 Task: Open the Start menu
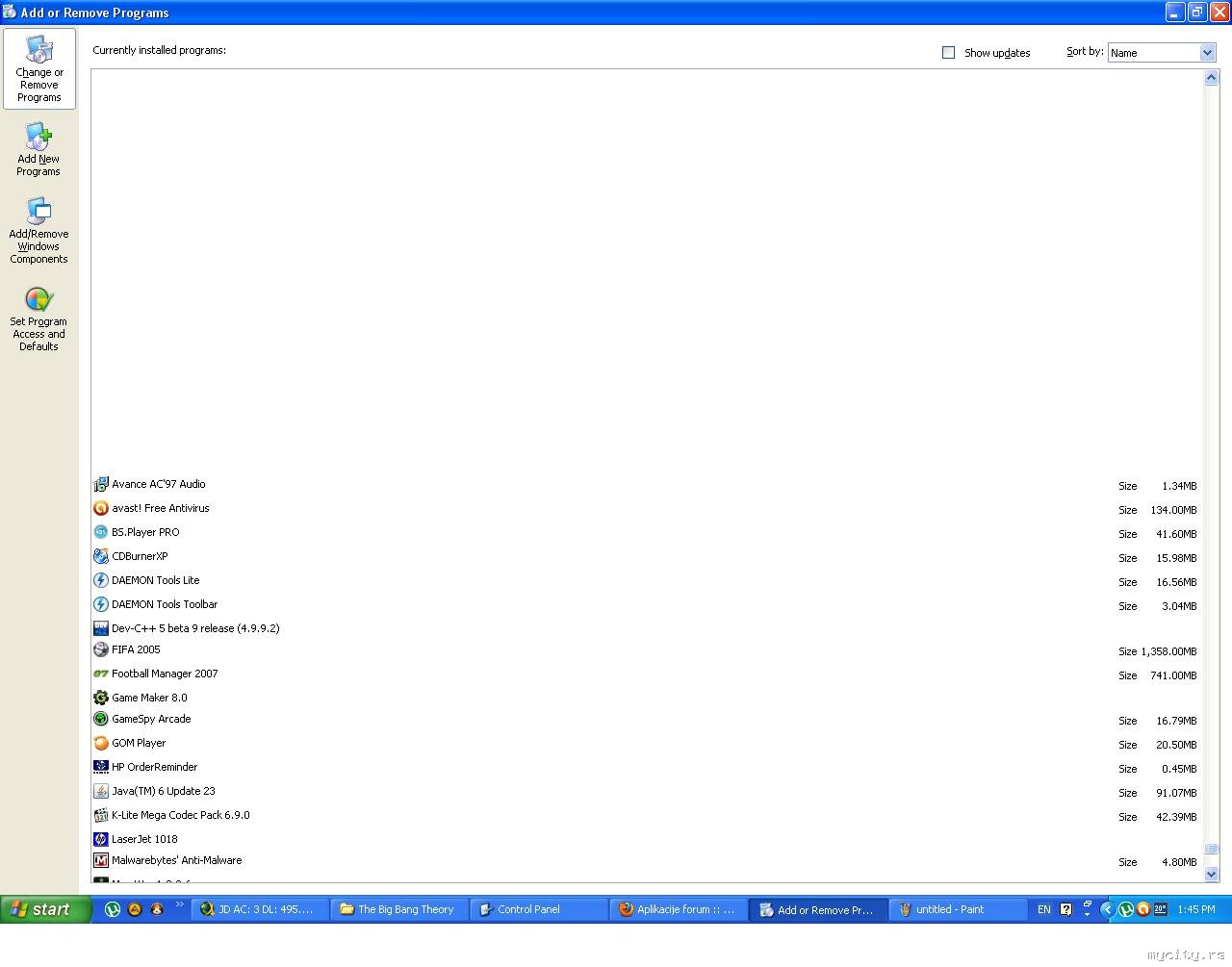[x=45, y=909]
